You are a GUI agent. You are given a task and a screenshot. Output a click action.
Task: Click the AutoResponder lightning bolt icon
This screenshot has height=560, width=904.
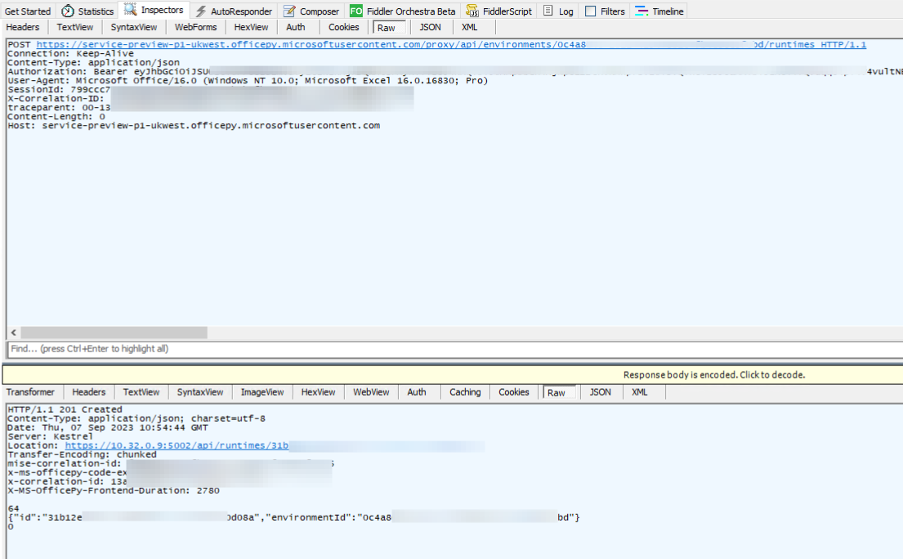[200, 11]
